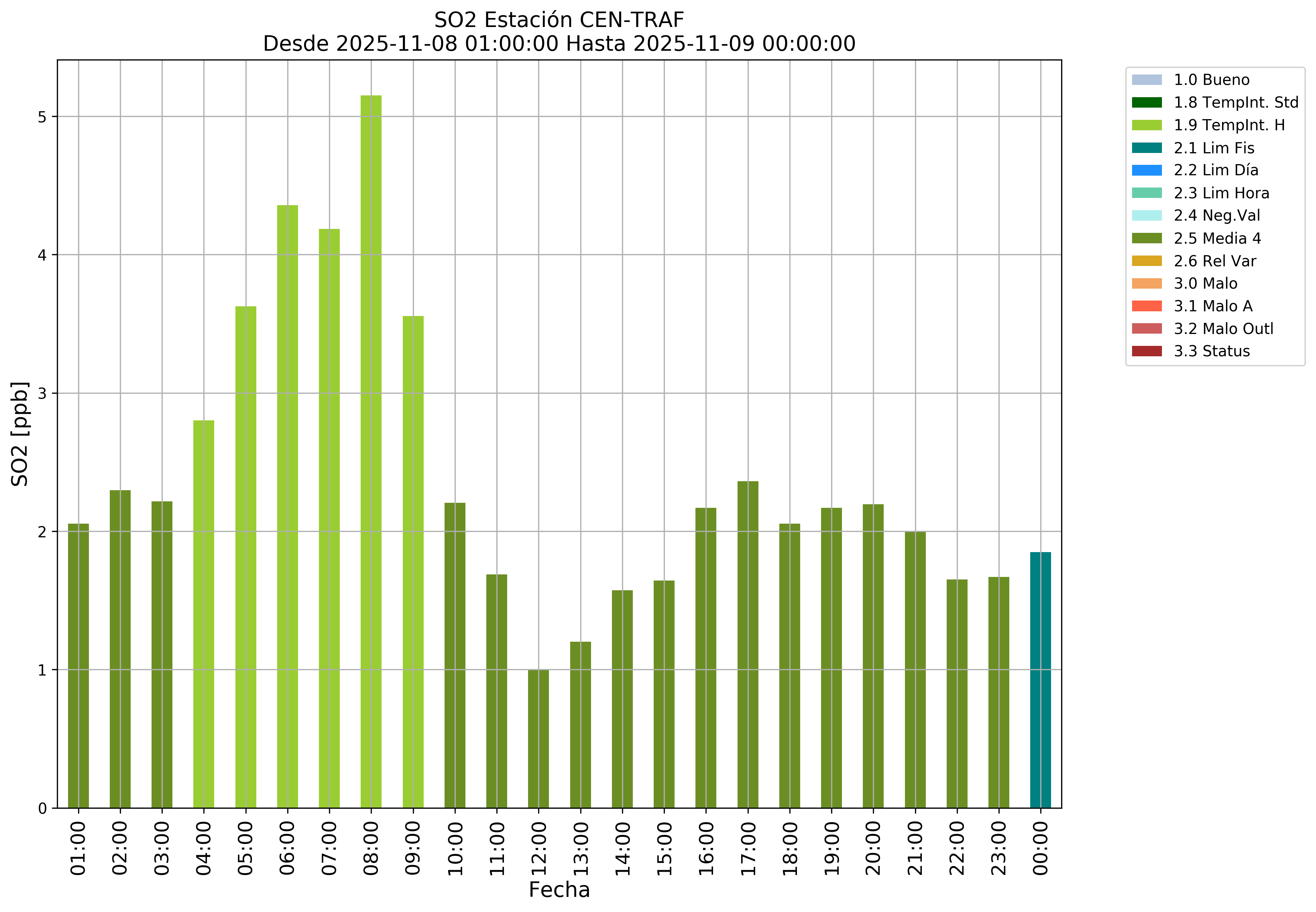
Task: Click the shortest bar at 12:00
Action: 538,738
